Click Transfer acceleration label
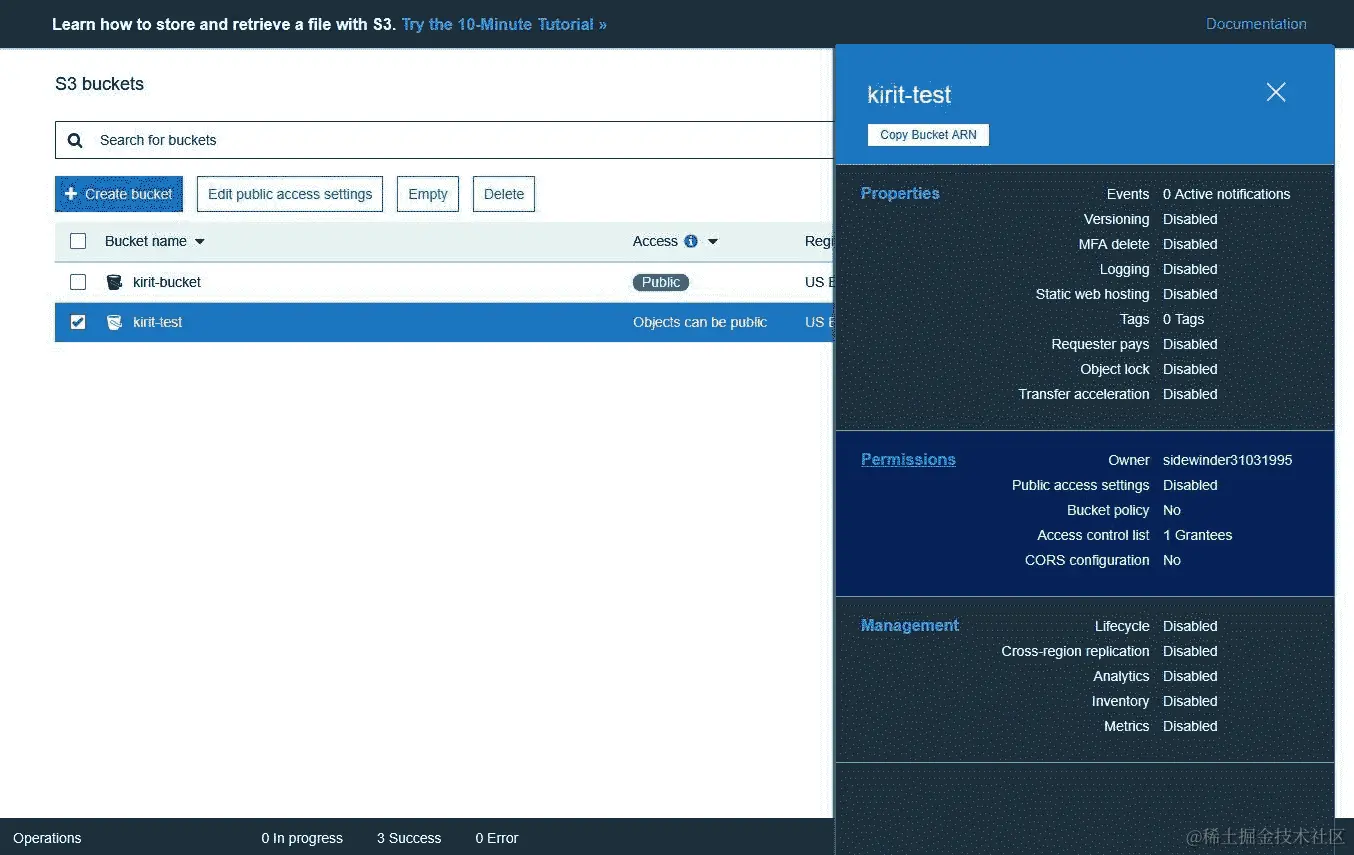The width and height of the screenshot is (1354, 855). tap(1084, 394)
